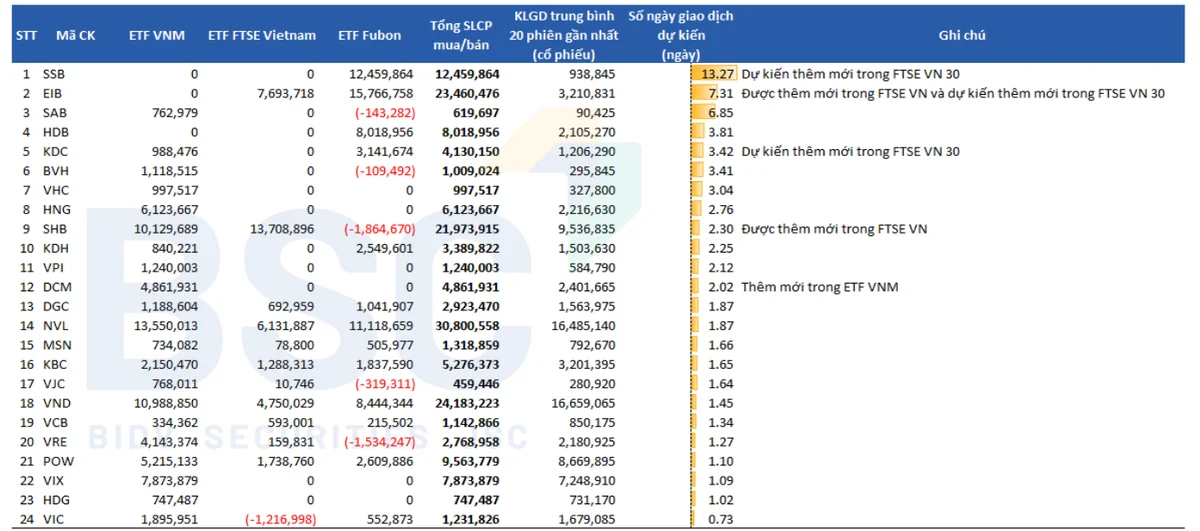The width and height of the screenshot is (1200, 531).
Task: Click negative value '(-319,311)' for VJC
Action: 384,384
